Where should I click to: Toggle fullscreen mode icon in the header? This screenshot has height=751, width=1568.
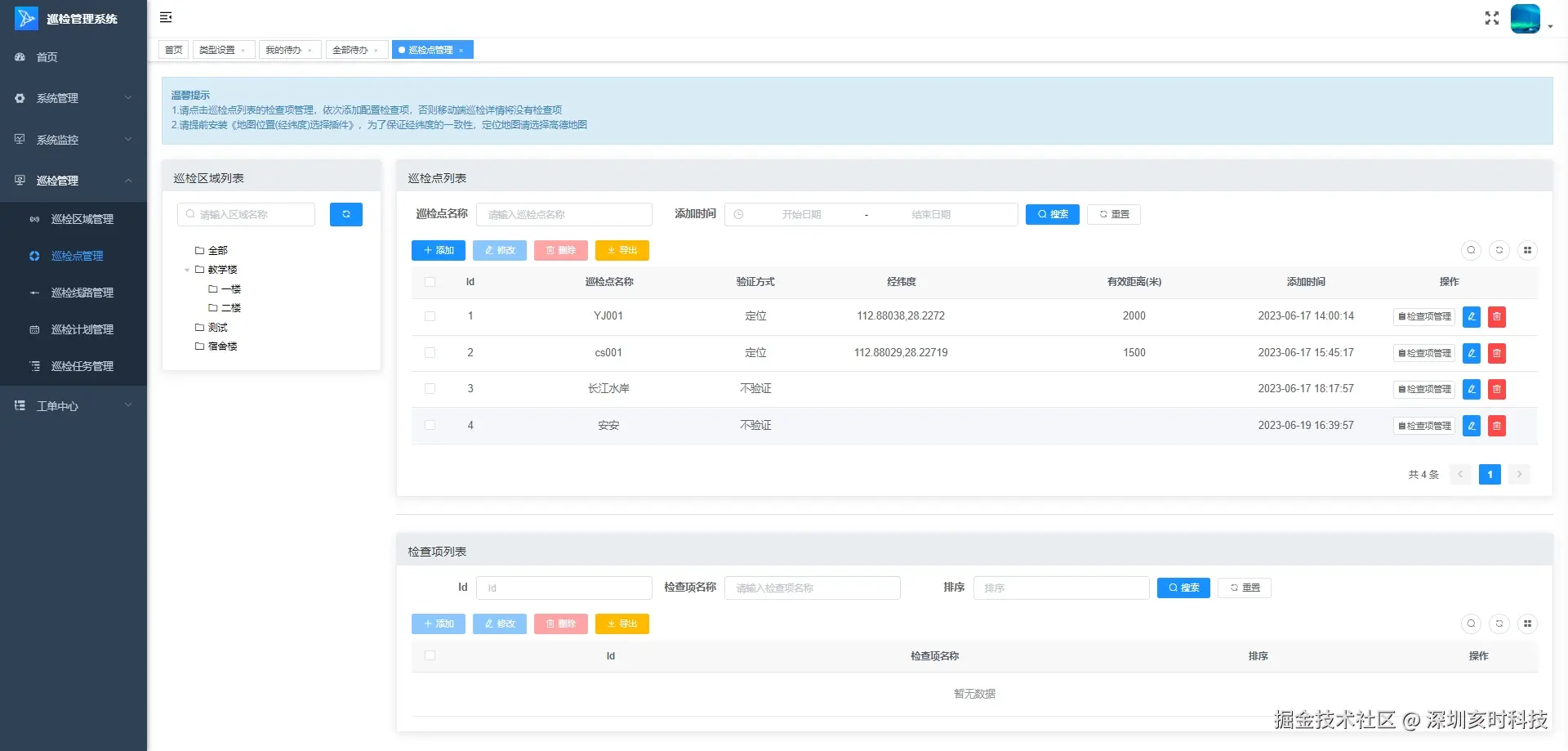(x=1491, y=18)
